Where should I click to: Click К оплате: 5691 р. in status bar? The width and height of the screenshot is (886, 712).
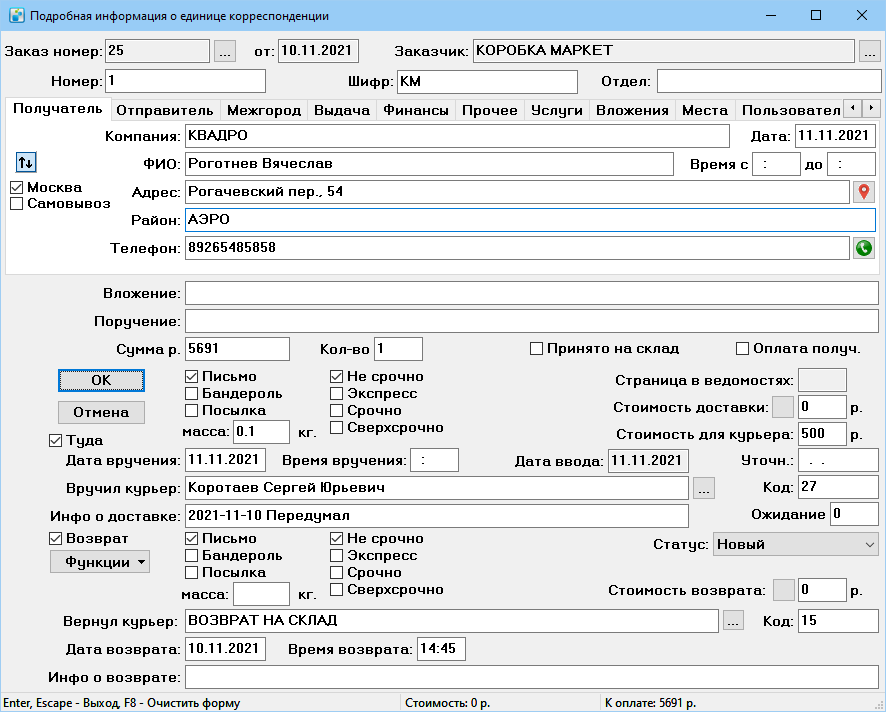point(650,704)
